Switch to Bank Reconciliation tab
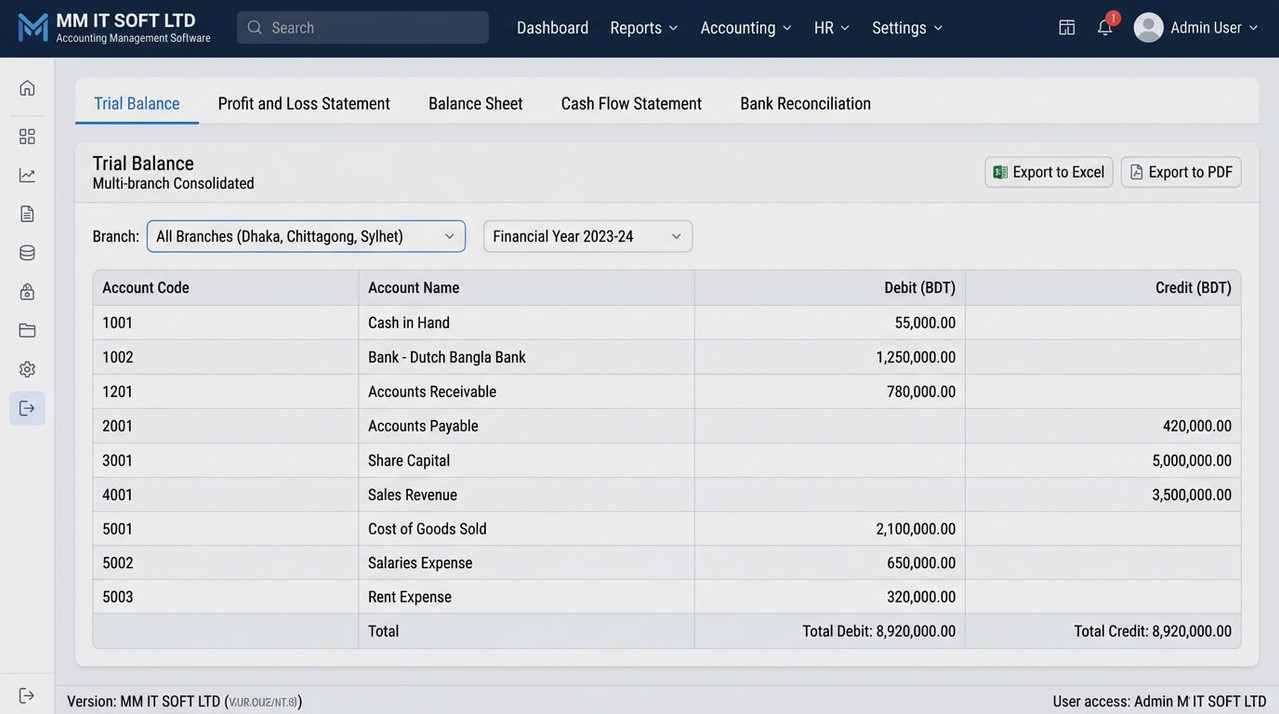Image resolution: width=1279 pixels, height=714 pixels. [805, 103]
